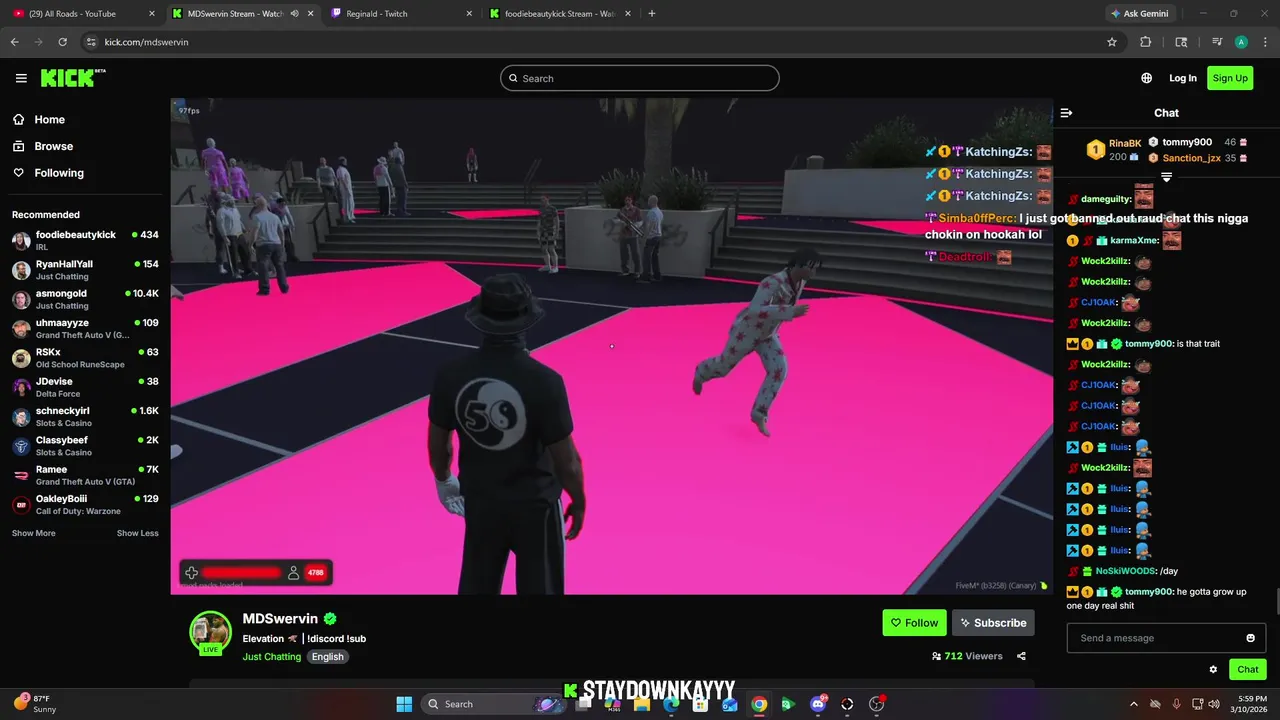Image resolution: width=1280 pixels, height=720 pixels.
Task: Go back in browser history
Action: 14,42
